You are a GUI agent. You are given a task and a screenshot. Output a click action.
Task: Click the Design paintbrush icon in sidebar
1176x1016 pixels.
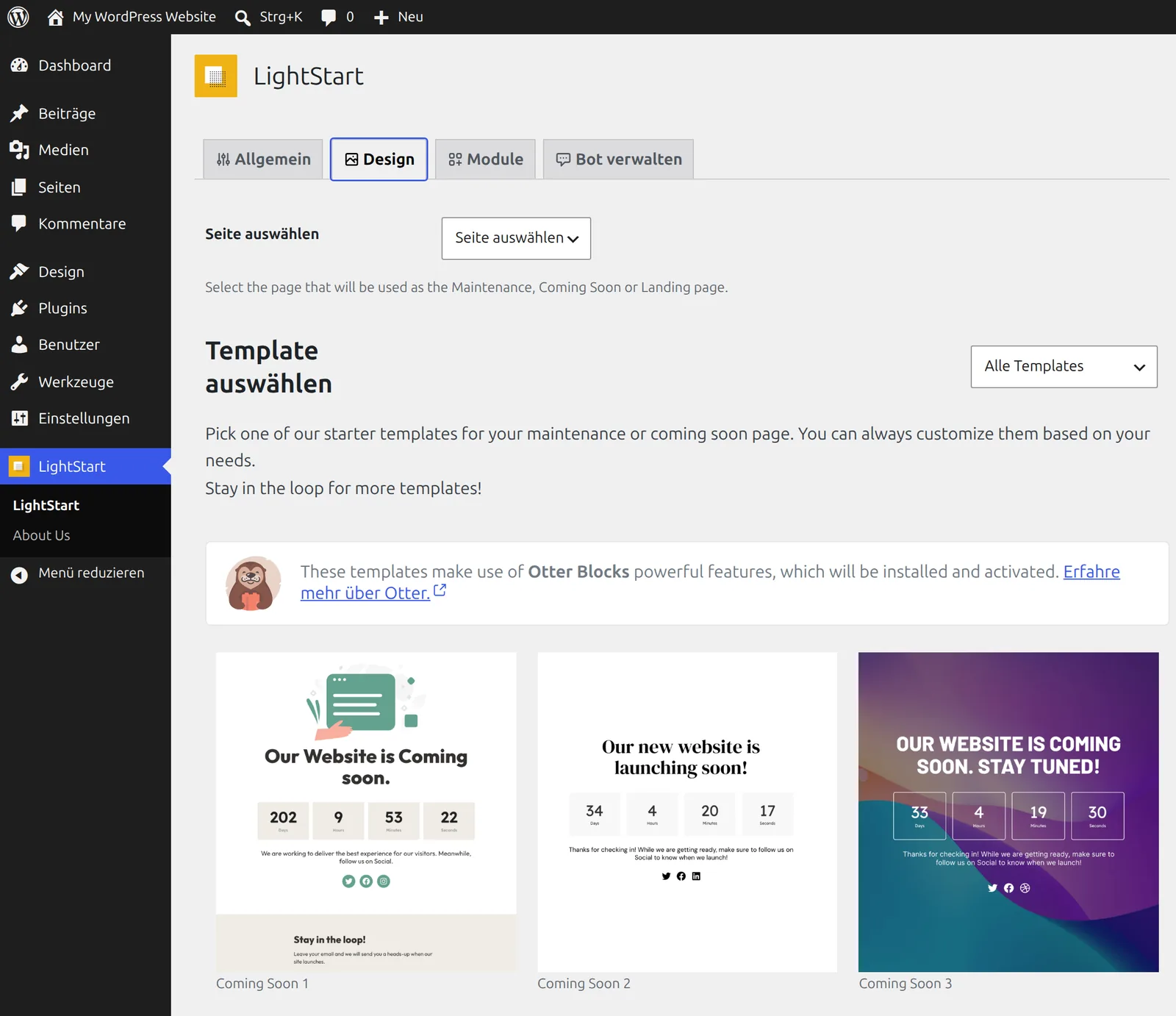click(x=19, y=272)
